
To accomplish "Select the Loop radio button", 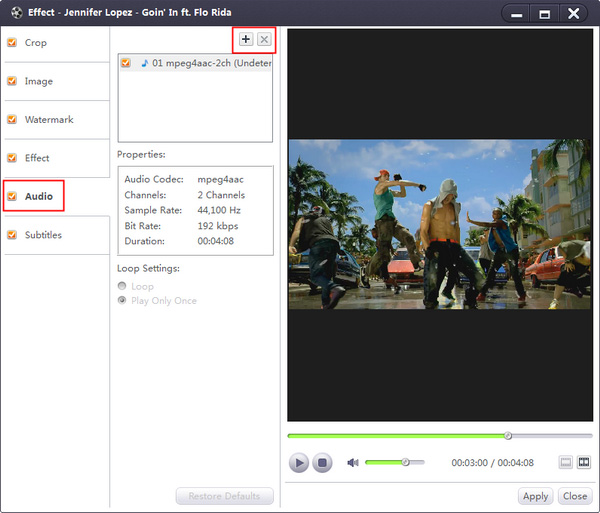I will pyautogui.click(x=123, y=286).
